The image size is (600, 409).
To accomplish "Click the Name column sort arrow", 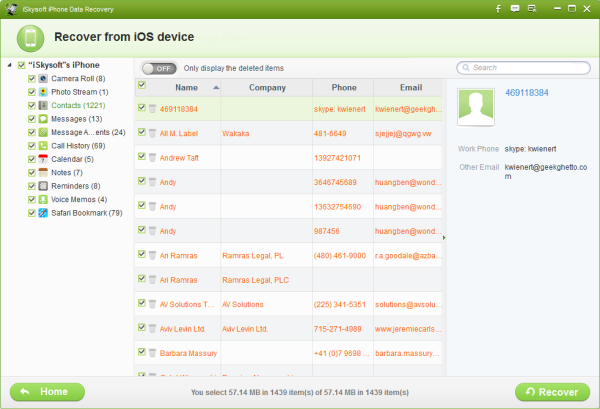I will coord(216,88).
